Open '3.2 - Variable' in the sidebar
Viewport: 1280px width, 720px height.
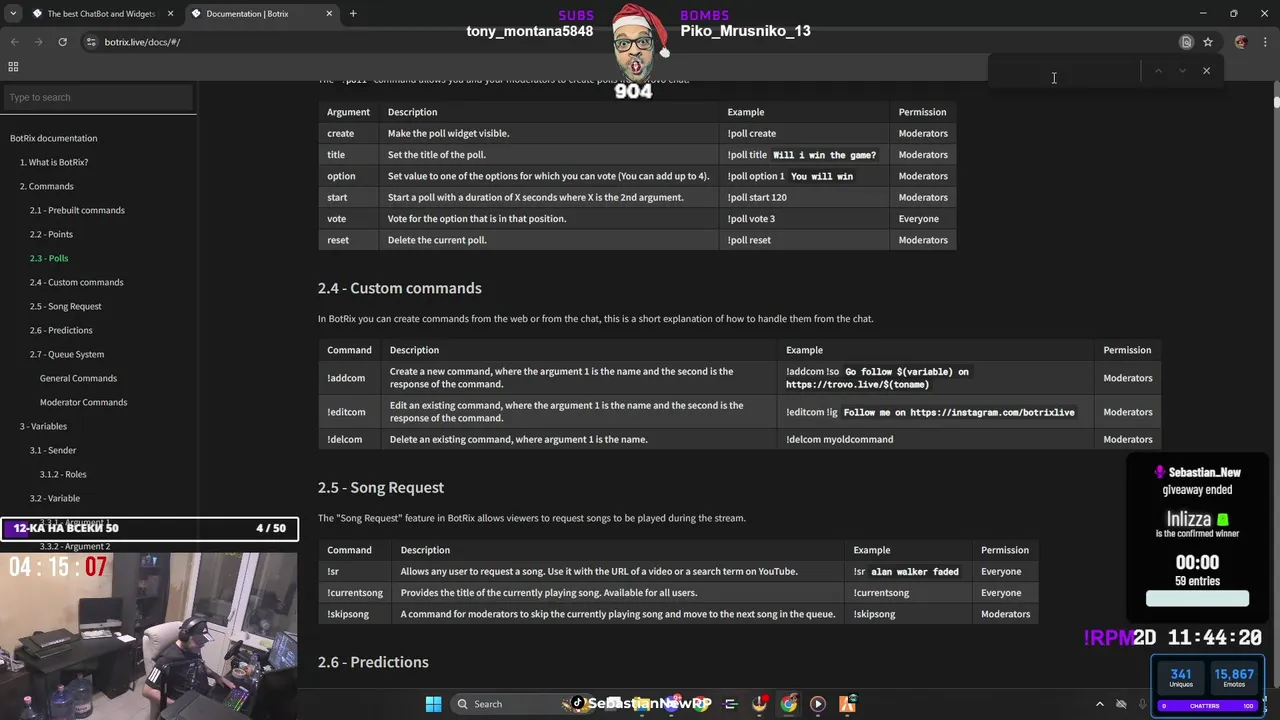(x=55, y=498)
